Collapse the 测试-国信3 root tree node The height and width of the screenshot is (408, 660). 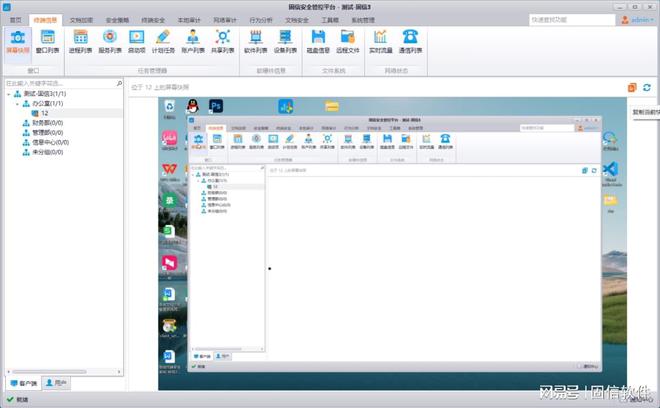[8, 94]
